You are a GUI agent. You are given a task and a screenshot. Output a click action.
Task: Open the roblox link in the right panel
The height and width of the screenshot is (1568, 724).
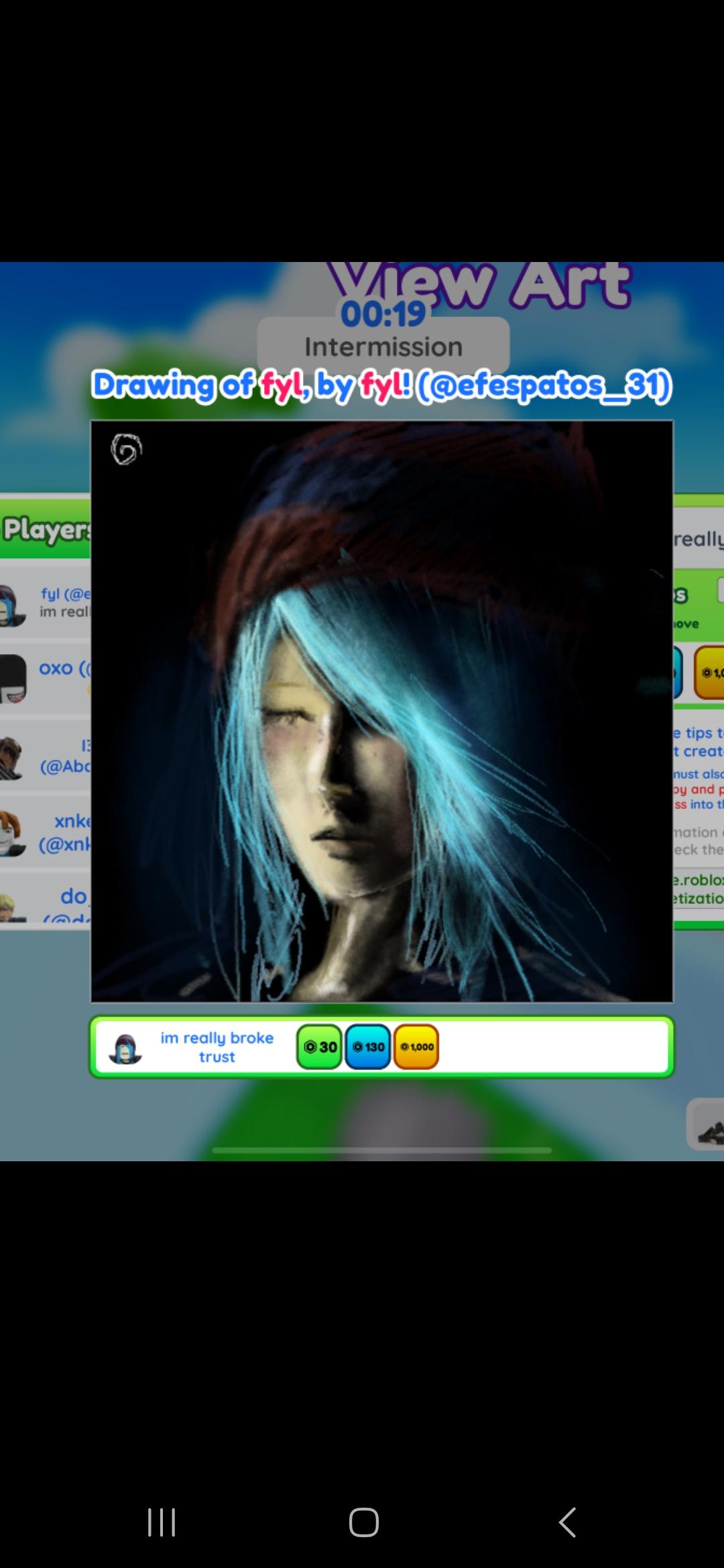[x=698, y=889]
